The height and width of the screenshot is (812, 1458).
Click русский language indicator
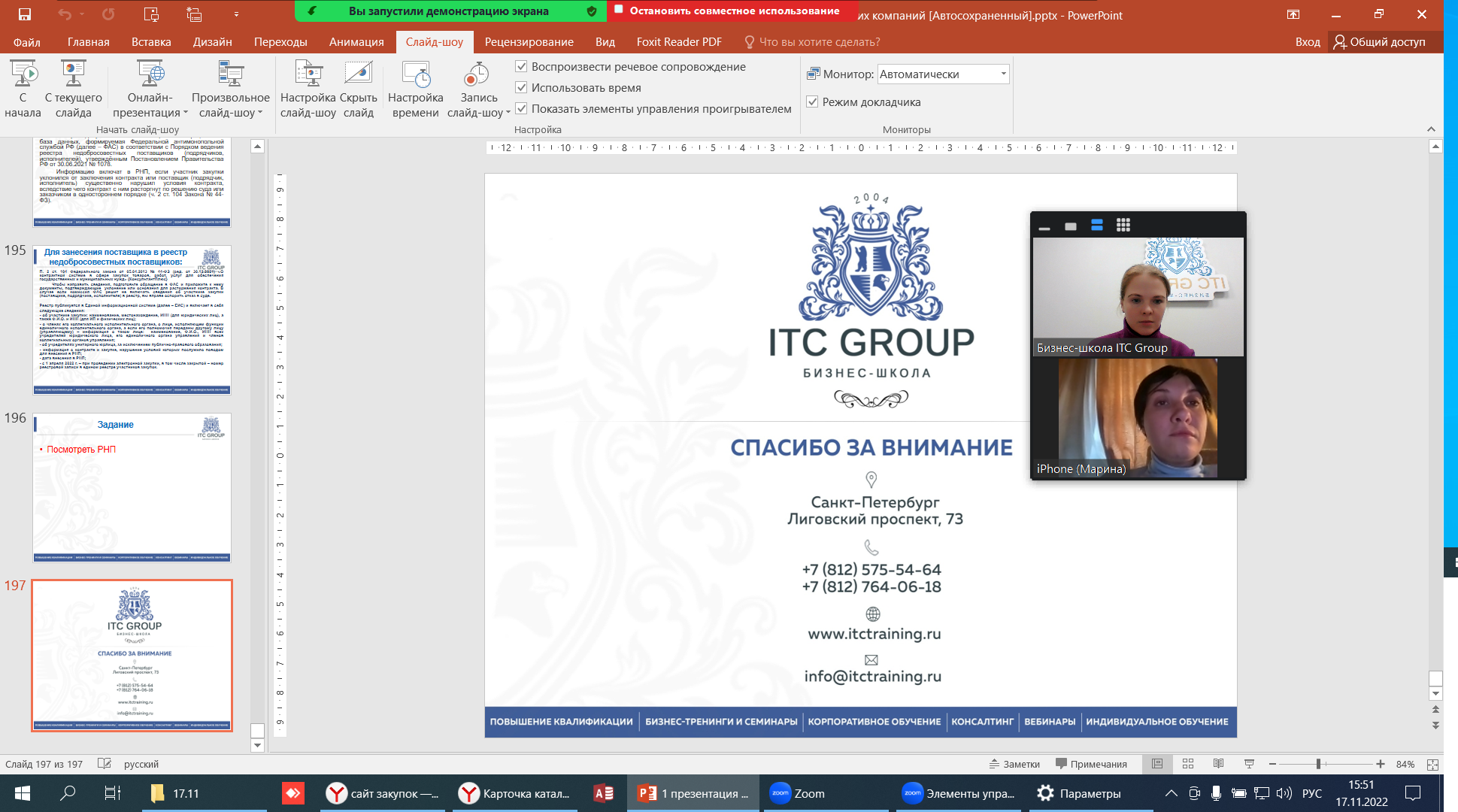coord(141,764)
